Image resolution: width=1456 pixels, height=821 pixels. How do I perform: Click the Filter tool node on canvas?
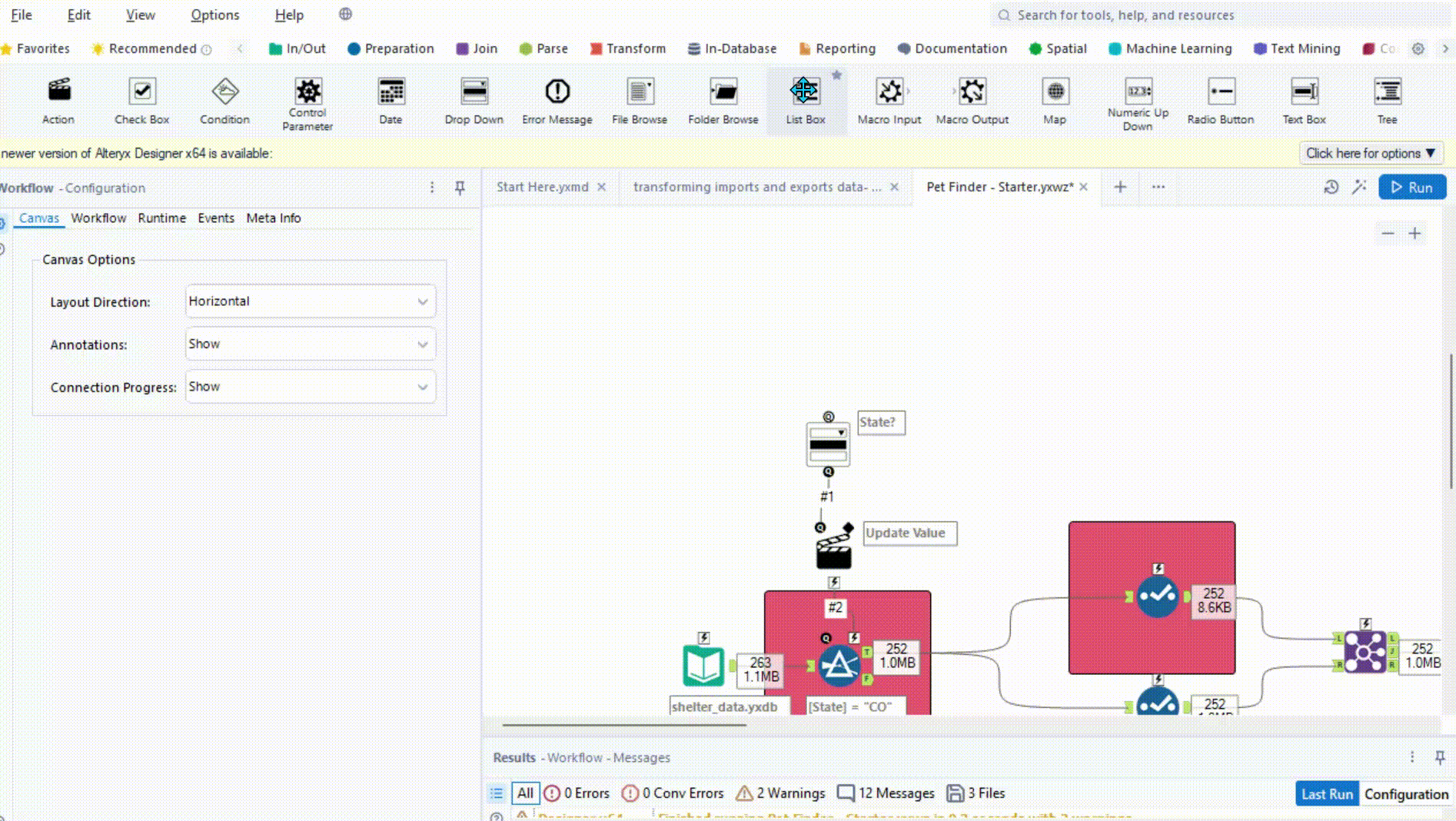(839, 666)
